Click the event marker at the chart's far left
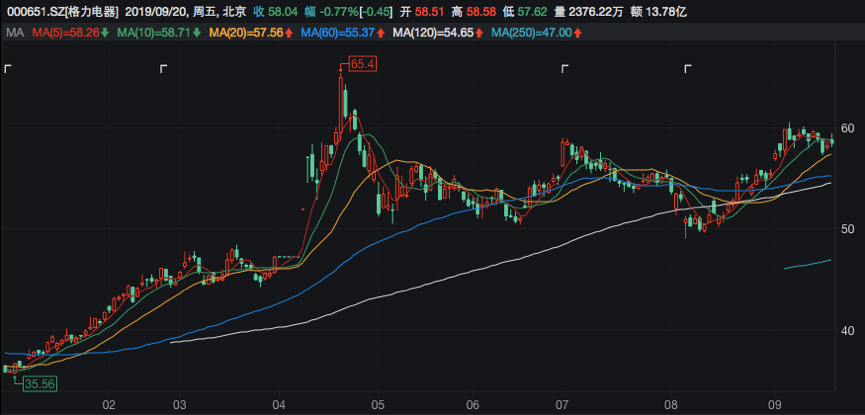 pos(7,69)
